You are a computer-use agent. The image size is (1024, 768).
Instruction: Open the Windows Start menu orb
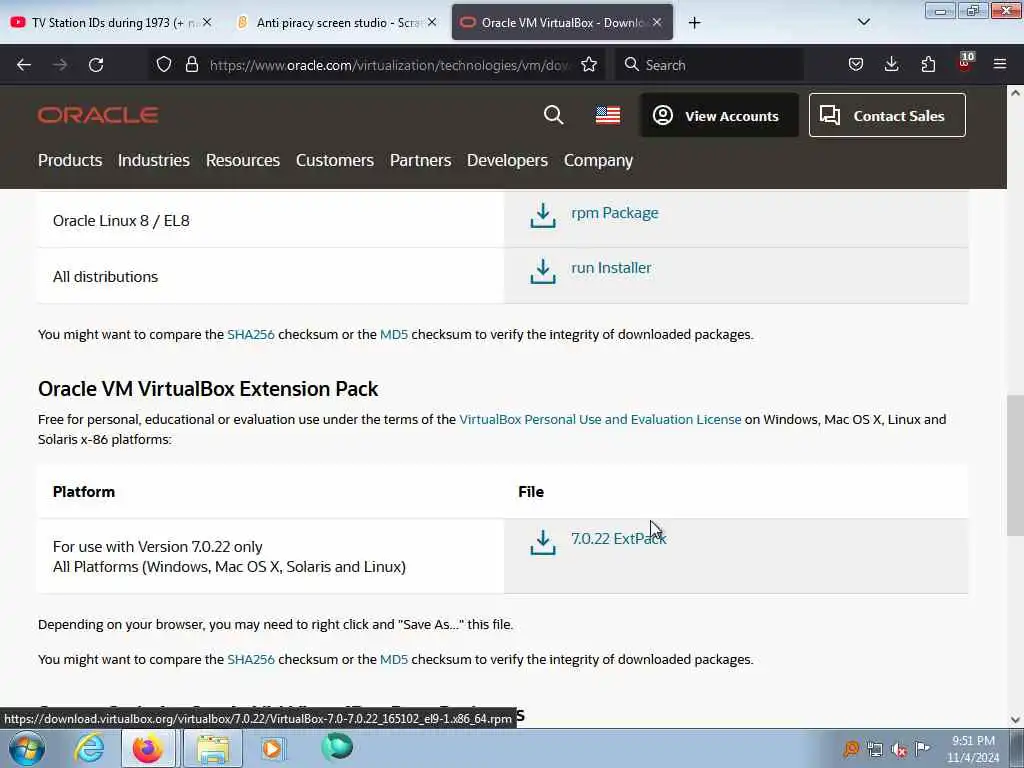point(27,748)
